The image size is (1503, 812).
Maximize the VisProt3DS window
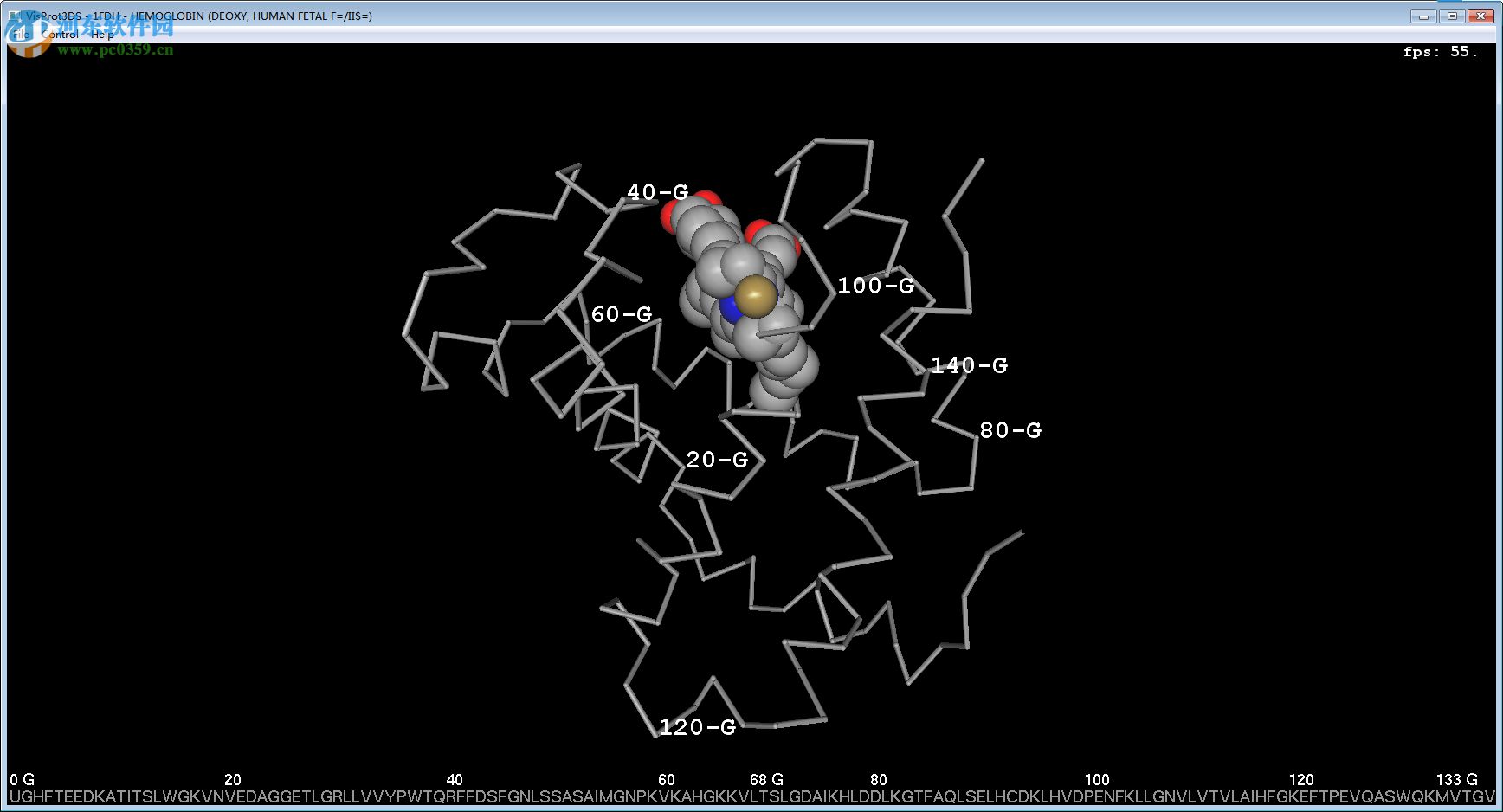click(x=1452, y=16)
